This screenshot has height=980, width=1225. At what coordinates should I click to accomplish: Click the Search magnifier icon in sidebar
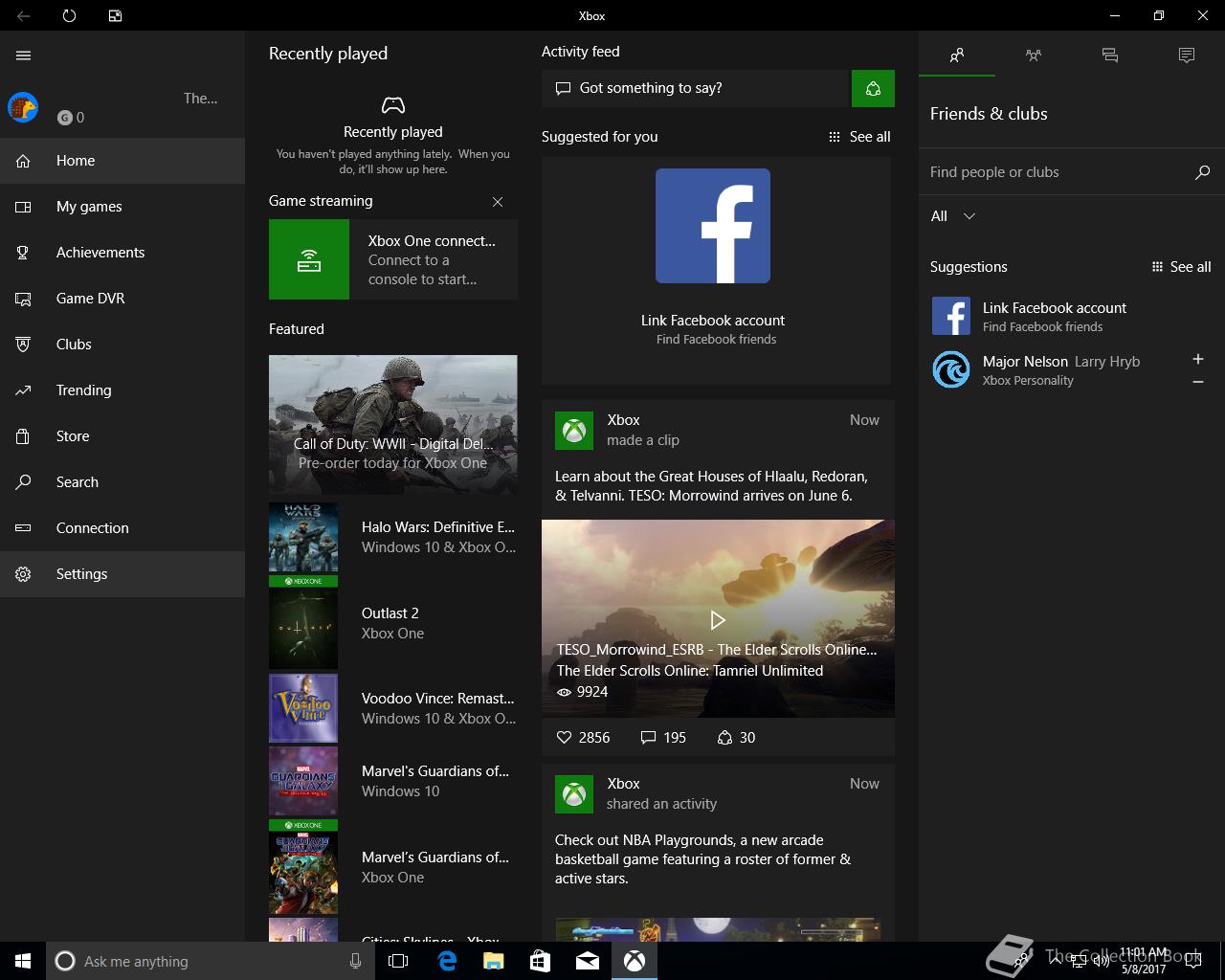(23, 482)
